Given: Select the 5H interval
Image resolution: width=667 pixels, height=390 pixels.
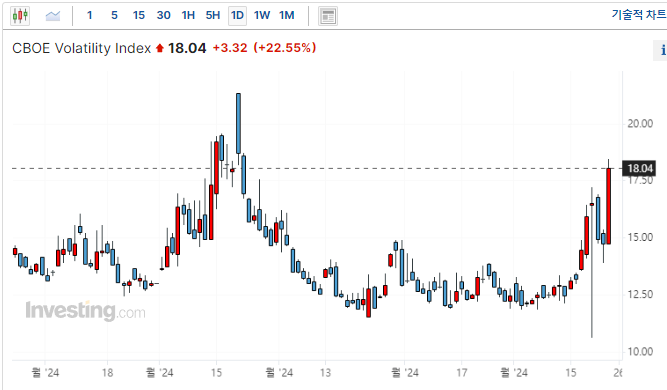Looking at the screenshot, I should point(213,15).
